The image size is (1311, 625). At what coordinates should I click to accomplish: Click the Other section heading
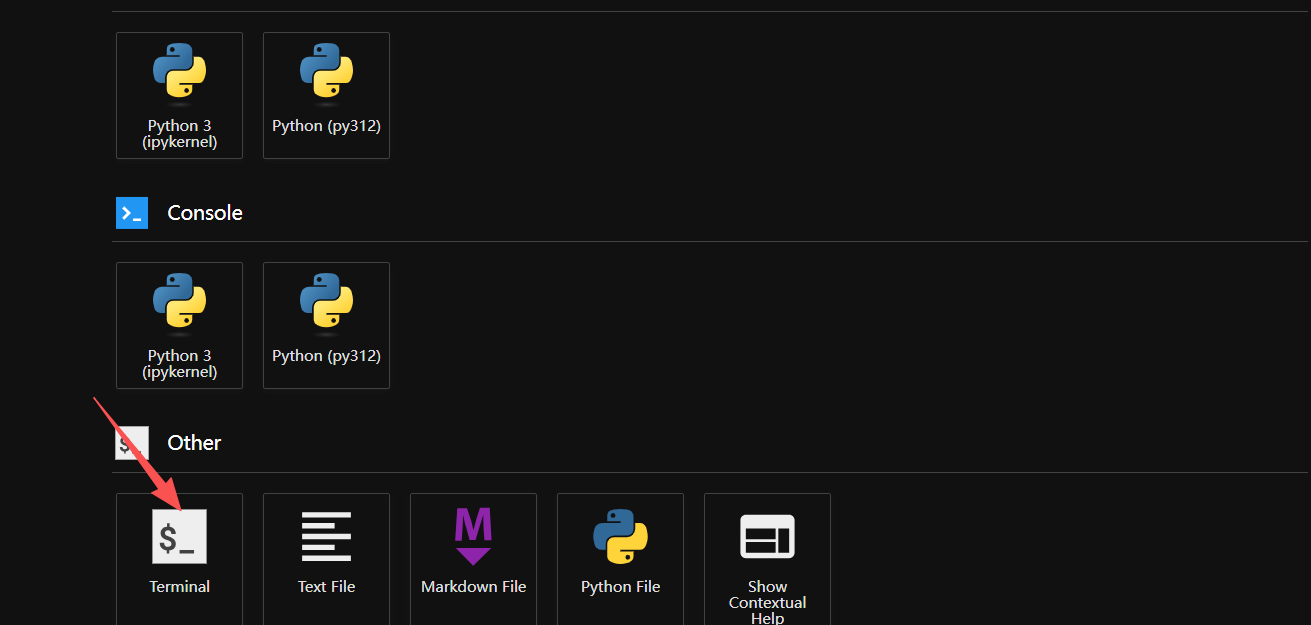194,443
